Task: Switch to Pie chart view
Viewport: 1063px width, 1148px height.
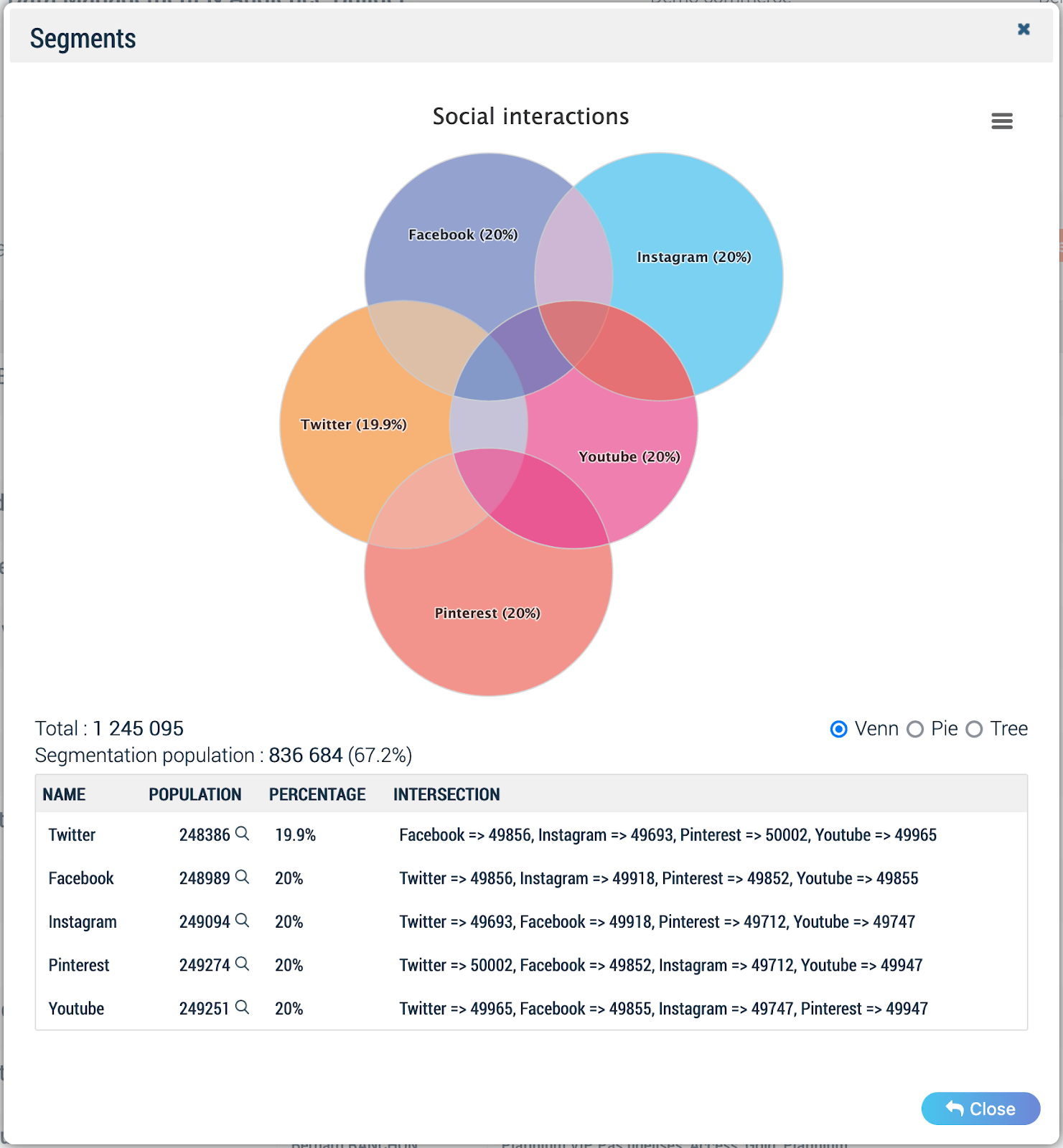Action: pos(915,729)
